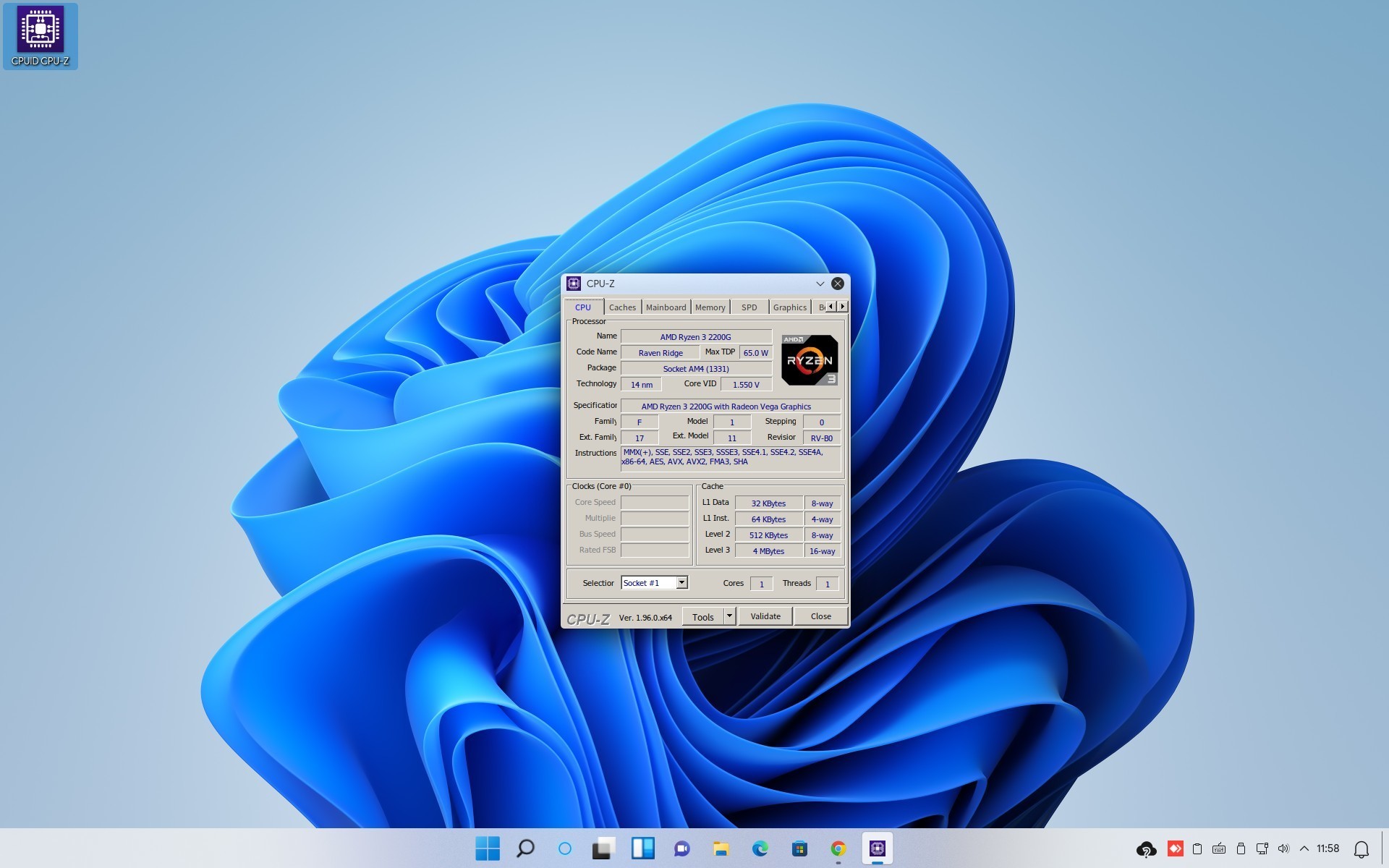Click the L1 Inst. 64 KBytes value
This screenshot has height=868, width=1389.
click(769, 519)
